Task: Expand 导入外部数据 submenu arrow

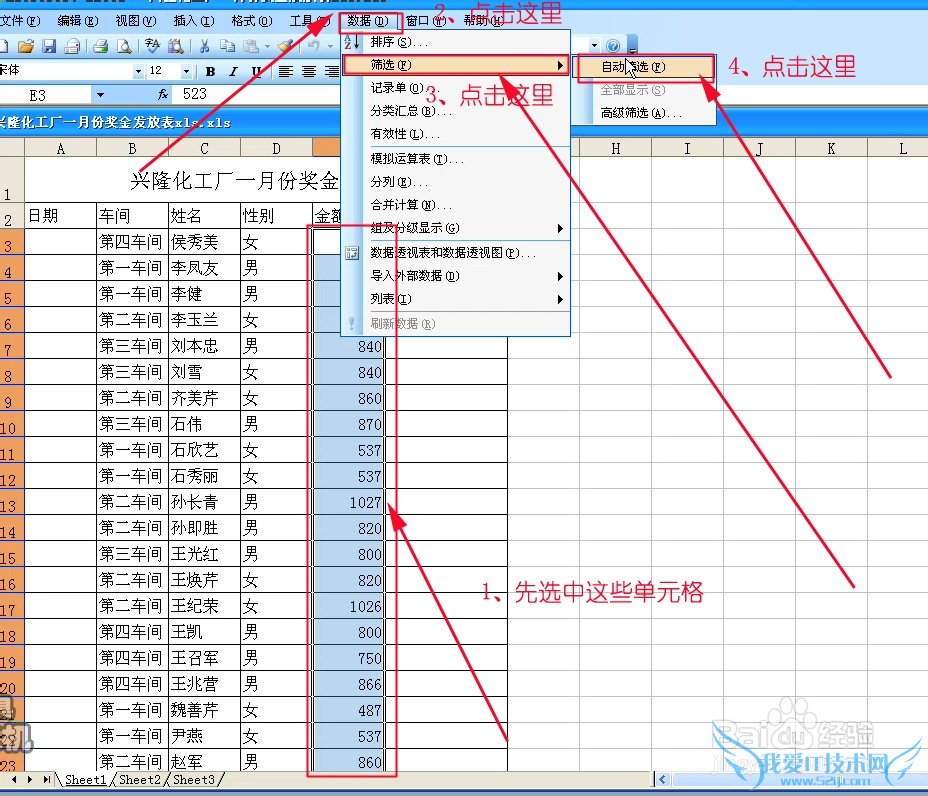Action: (560, 276)
